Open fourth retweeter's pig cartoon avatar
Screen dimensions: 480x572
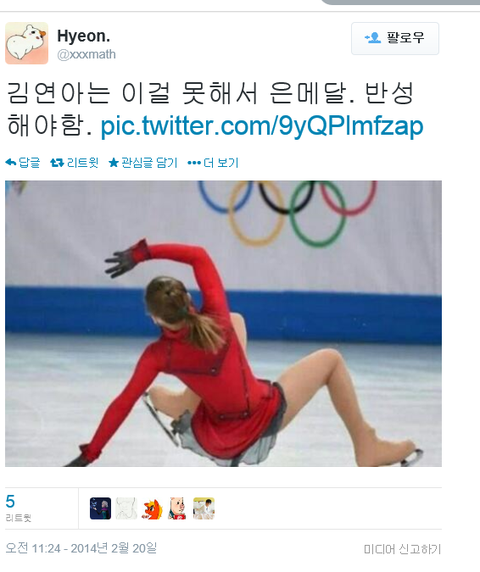point(178,508)
